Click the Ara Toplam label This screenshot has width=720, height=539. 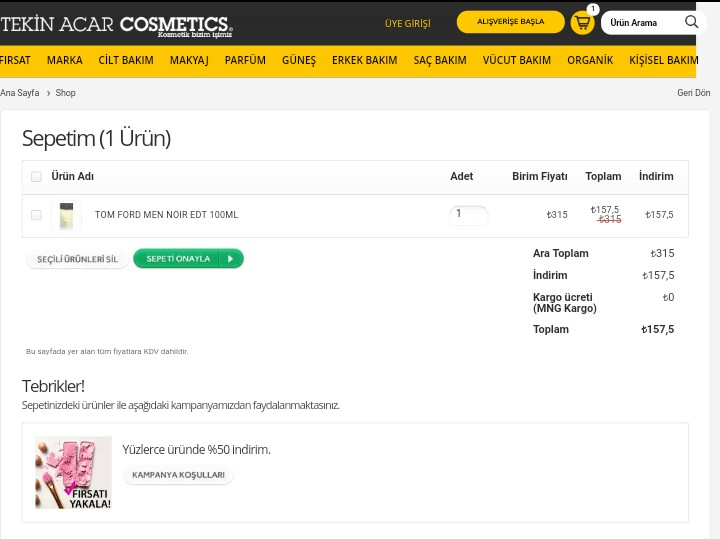click(x=560, y=253)
